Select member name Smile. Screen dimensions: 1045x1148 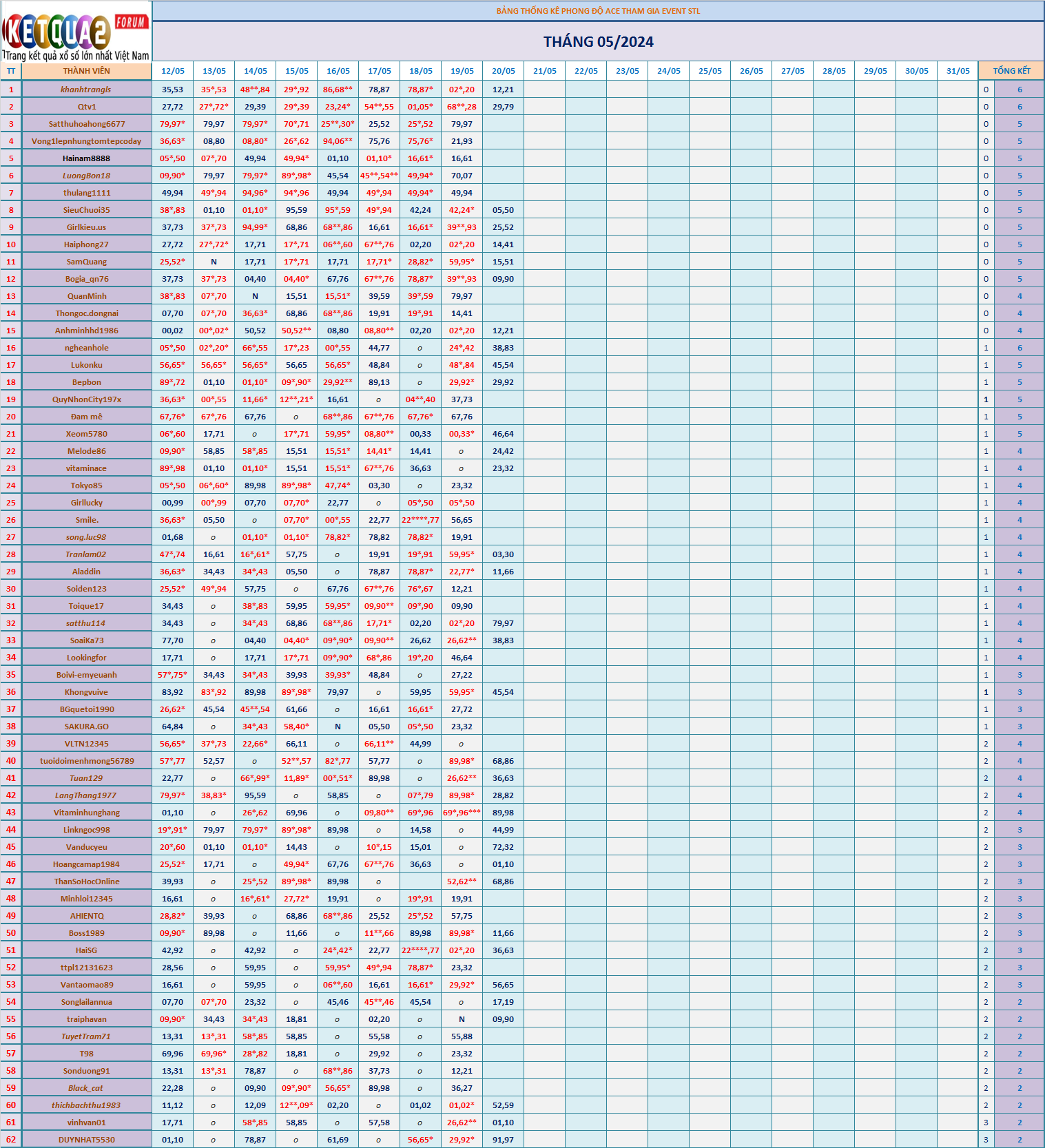(x=87, y=520)
